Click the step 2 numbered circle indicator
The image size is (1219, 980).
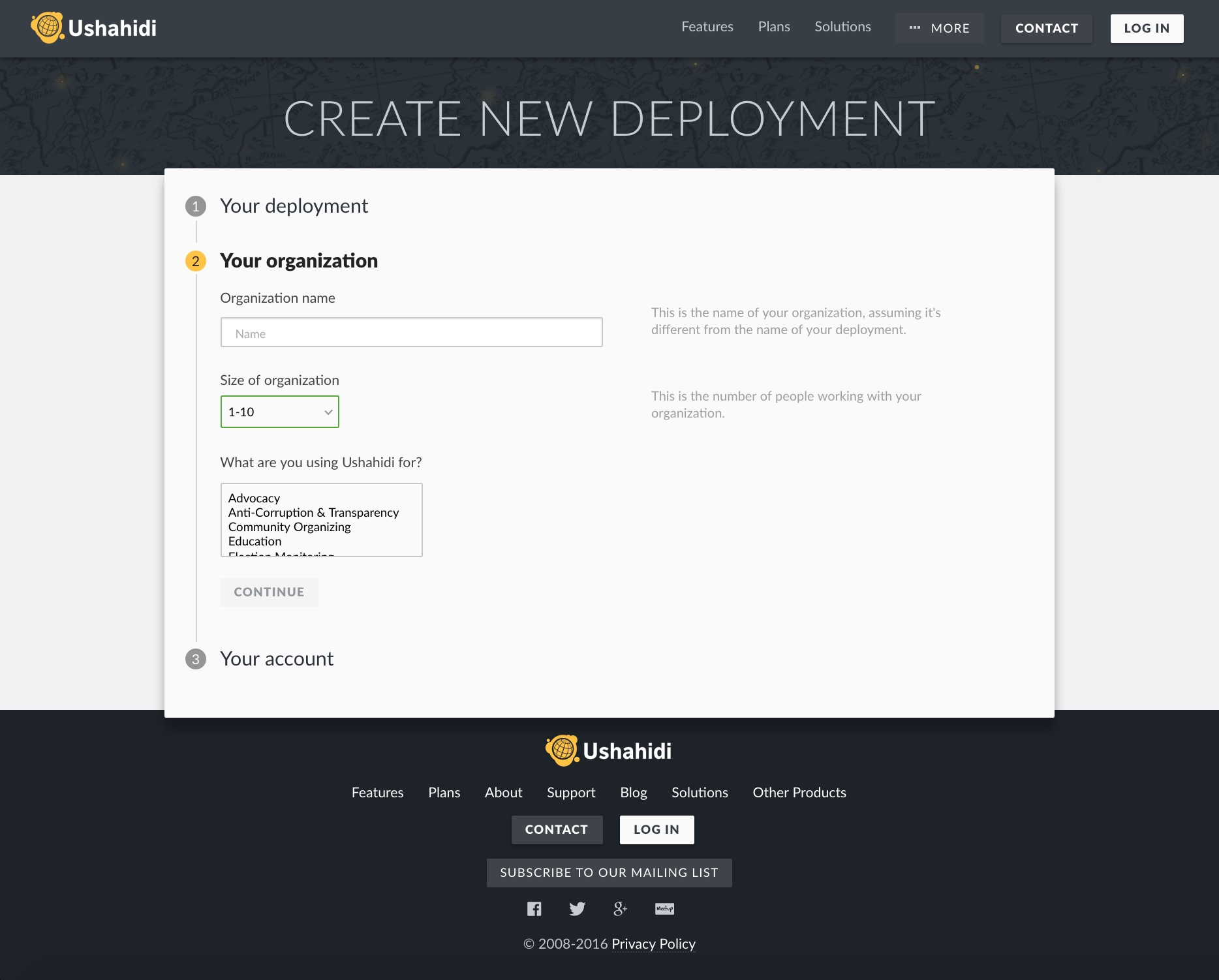[x=196, y=260]
